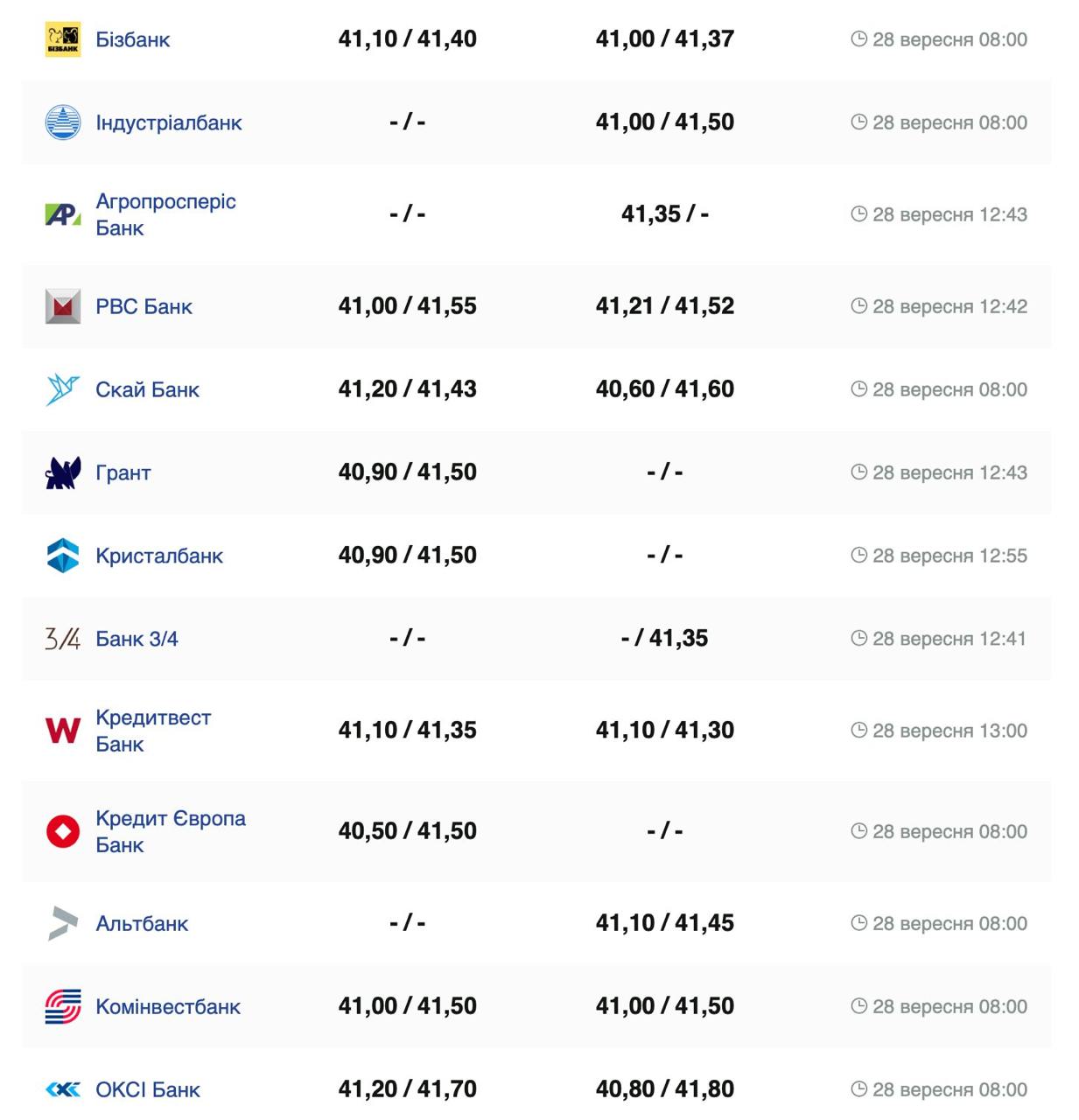The width and height of the screenshot is (1079, 1120).
Task: Click the clock icon in Грант row
Action: [x=859, y=472]
